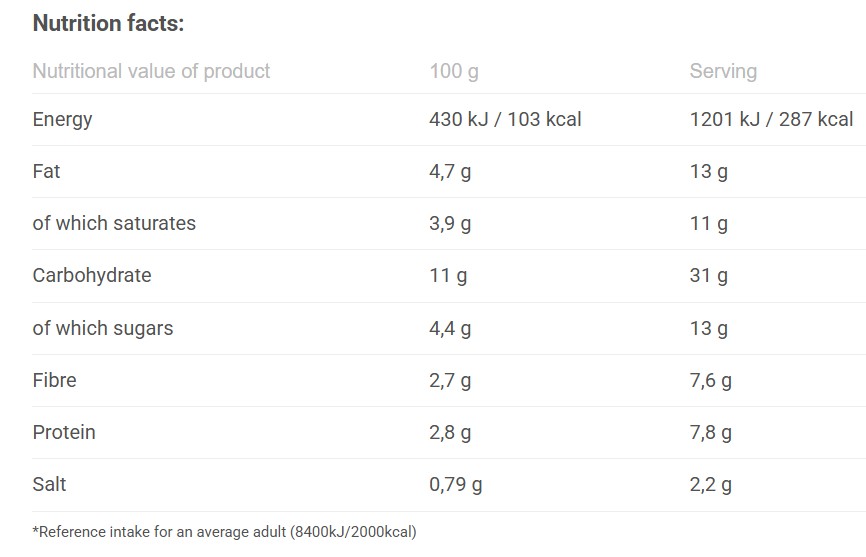Click the 1201 kJ / 287 kcal value
866x557 pixels.
[771, 119]
